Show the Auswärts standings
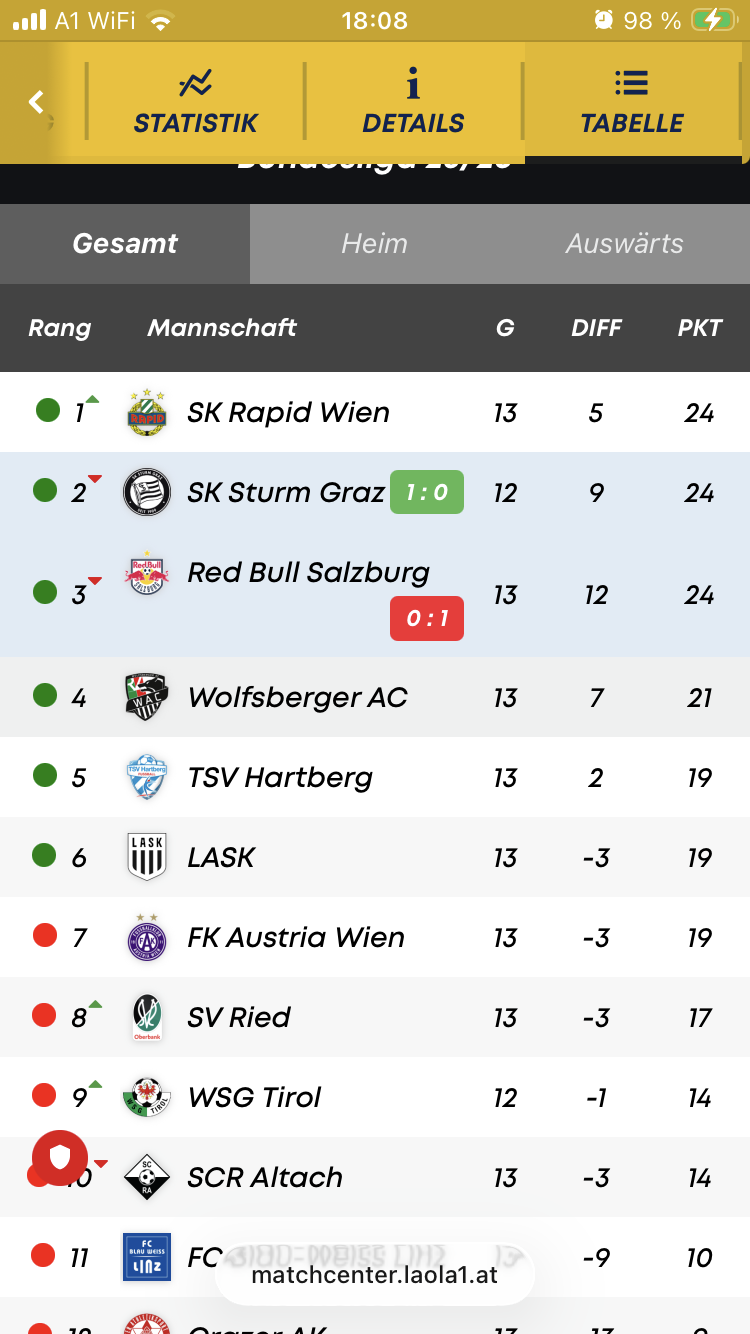This screenshot has height=1334, width=750. (624, 244)
